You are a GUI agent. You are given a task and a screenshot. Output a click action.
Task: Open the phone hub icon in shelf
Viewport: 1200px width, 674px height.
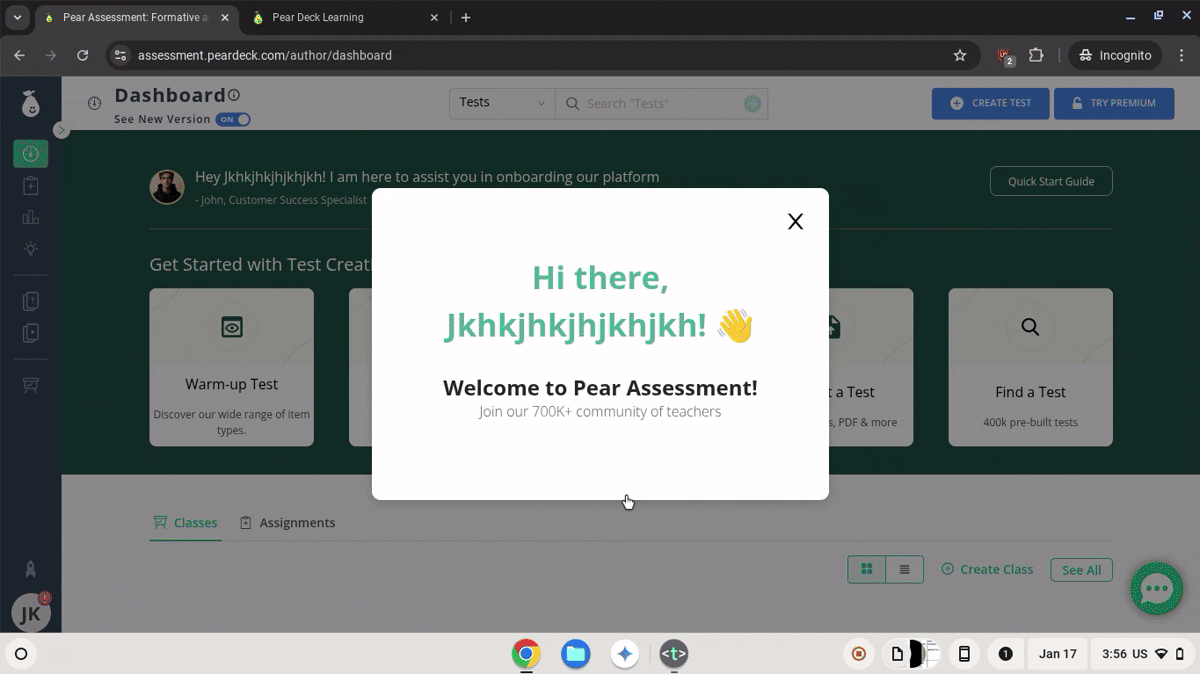coord(964,654)
